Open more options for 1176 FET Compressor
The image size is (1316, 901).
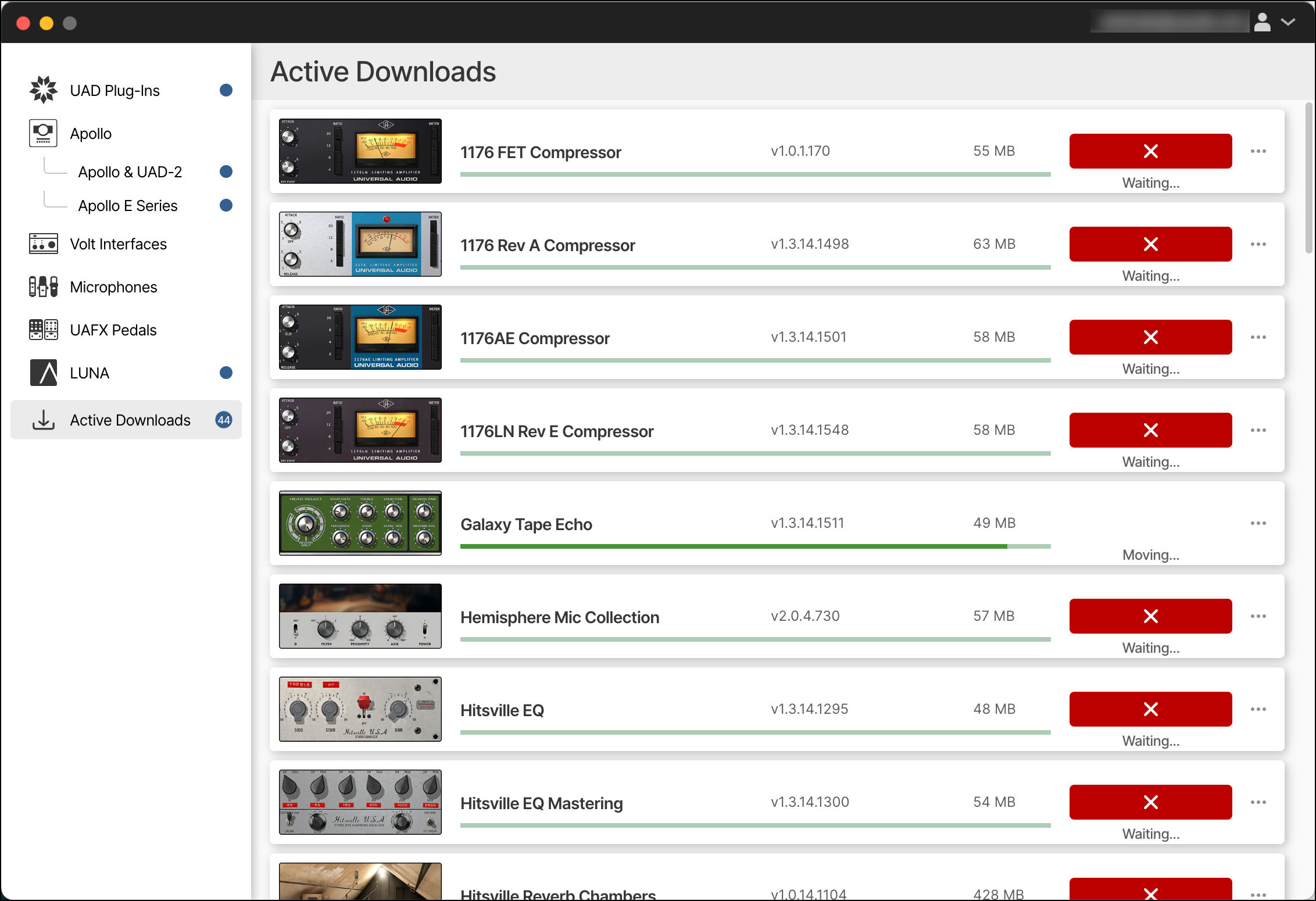(1258, 151)
